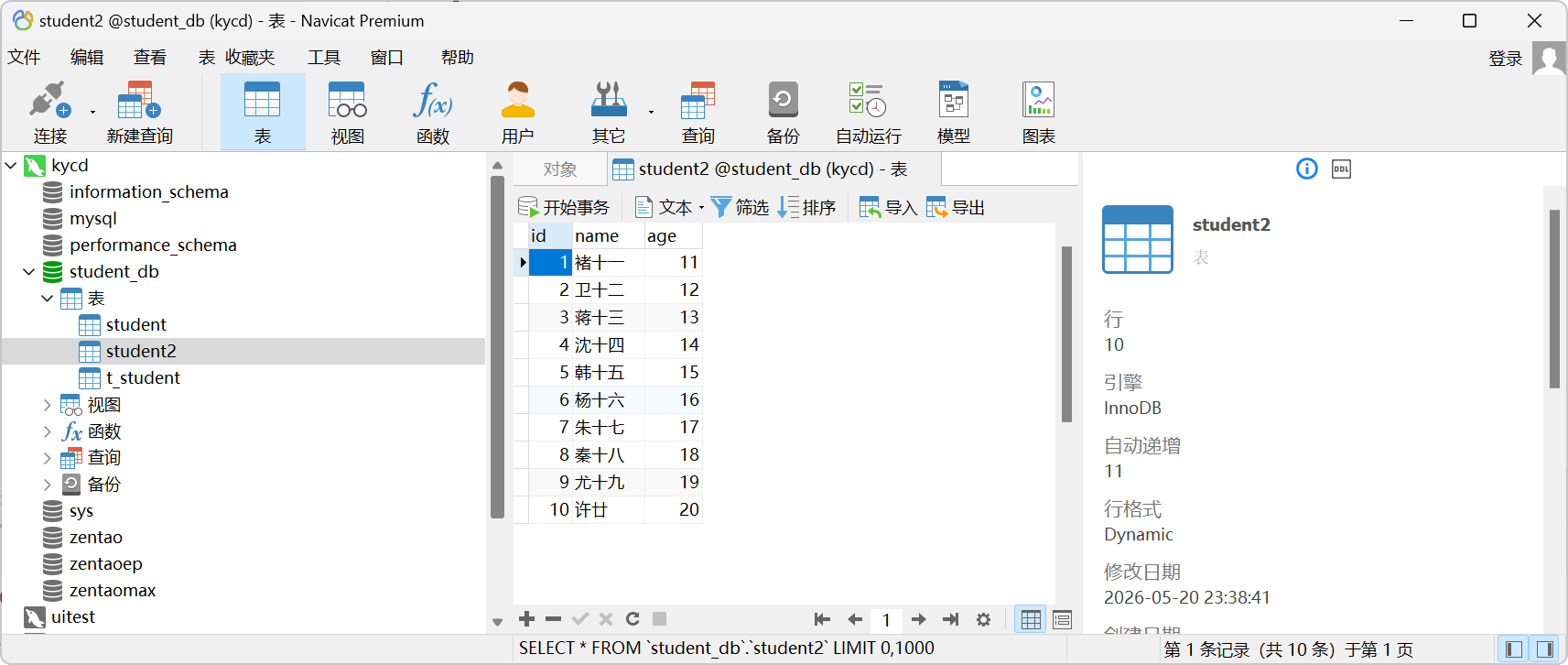Screen dimensions: 1568x665
Task: Click the data grid vertical scrollbar
Action: 1066,334
